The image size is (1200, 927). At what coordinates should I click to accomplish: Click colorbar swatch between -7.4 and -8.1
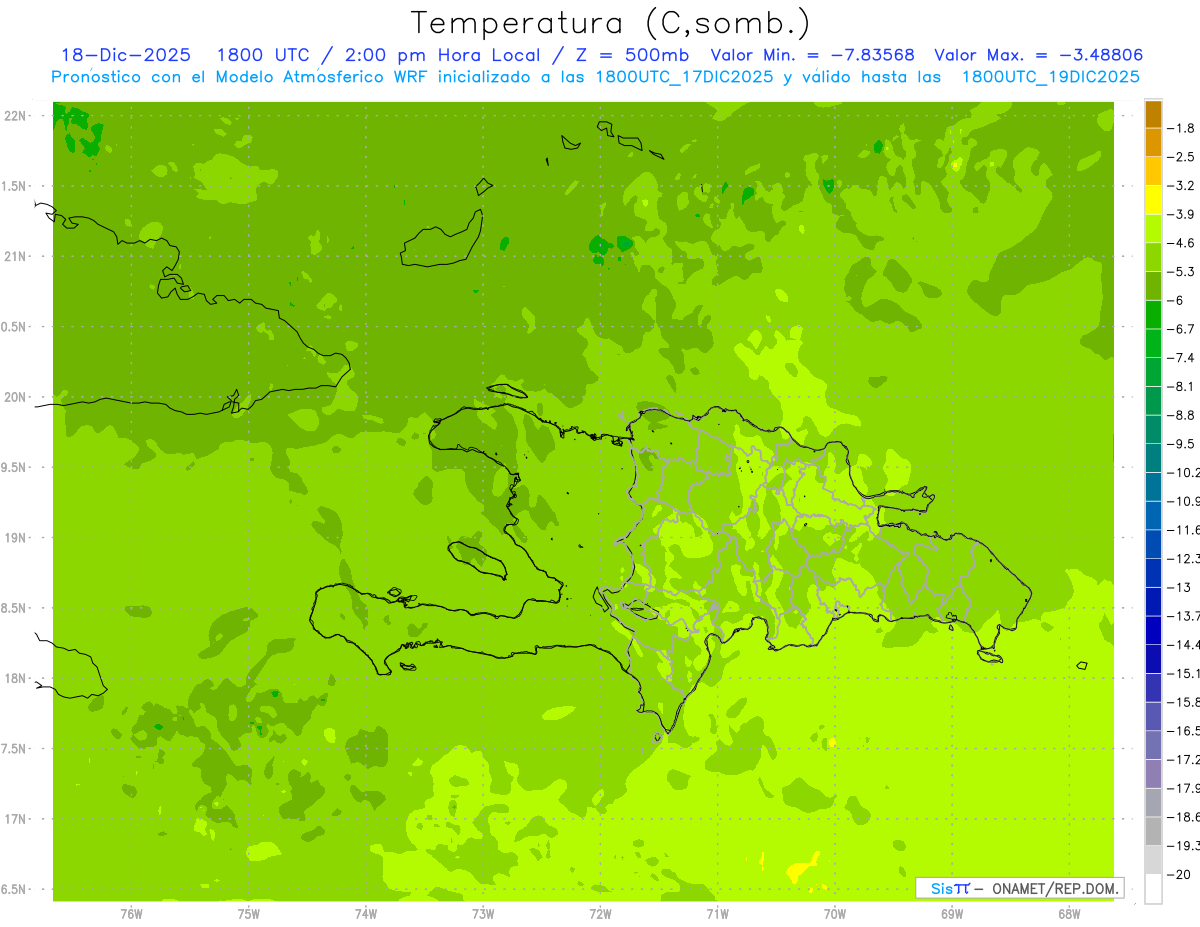point(1153,372)
